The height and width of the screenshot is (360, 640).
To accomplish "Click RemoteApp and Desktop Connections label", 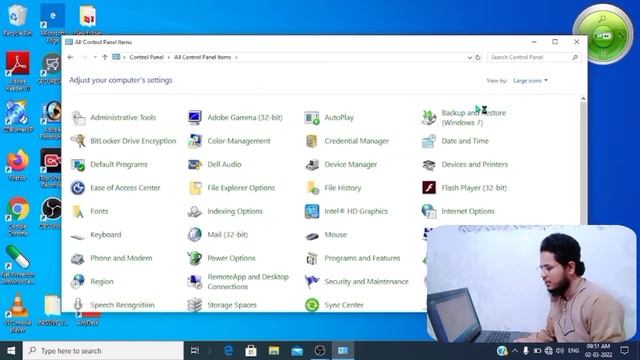I will coord(248,282).
